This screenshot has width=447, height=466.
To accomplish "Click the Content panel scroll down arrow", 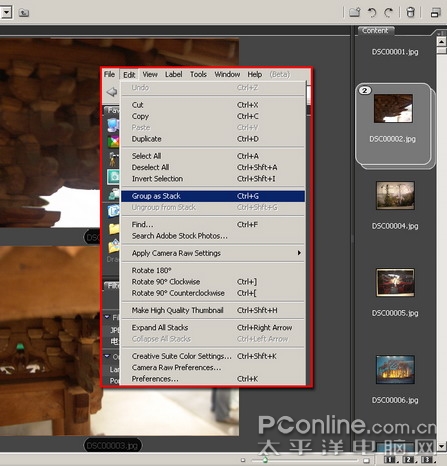I will pos(441,446).
